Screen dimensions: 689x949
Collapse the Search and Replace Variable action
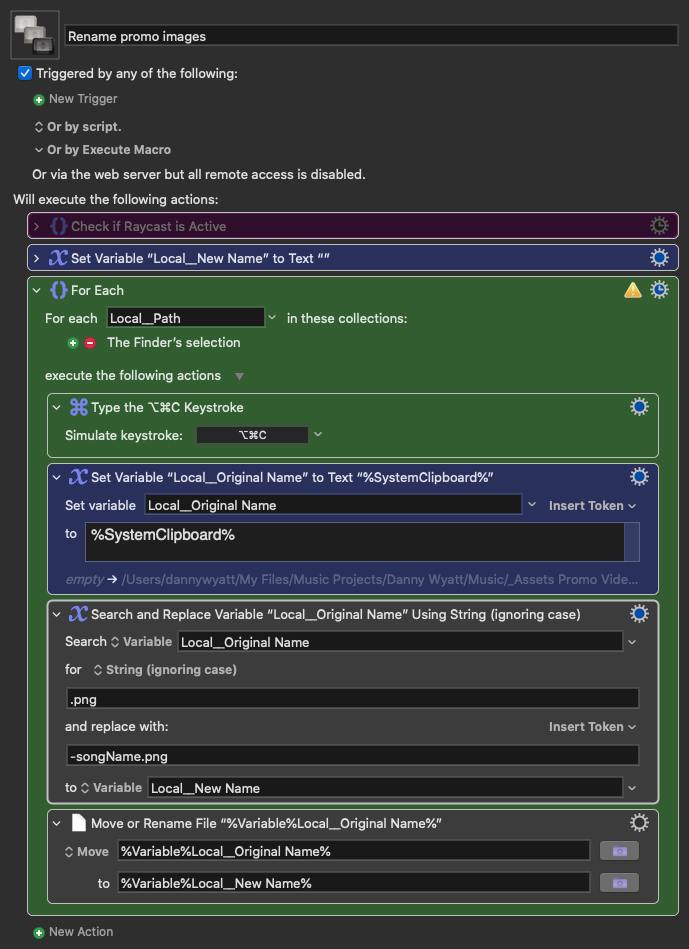57,614
